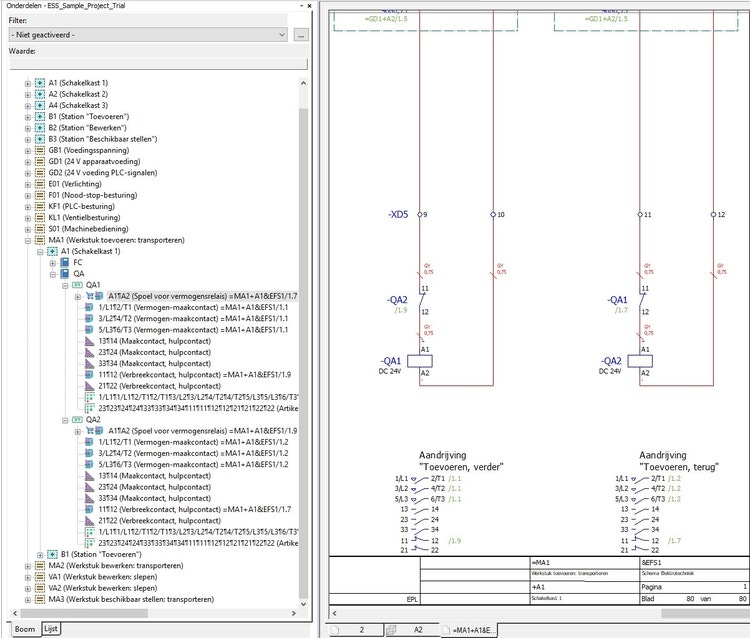Select the MA3 Werkstuk beschikbaar stellen item
Screen dimensions: 750x638
click(130, 599)
